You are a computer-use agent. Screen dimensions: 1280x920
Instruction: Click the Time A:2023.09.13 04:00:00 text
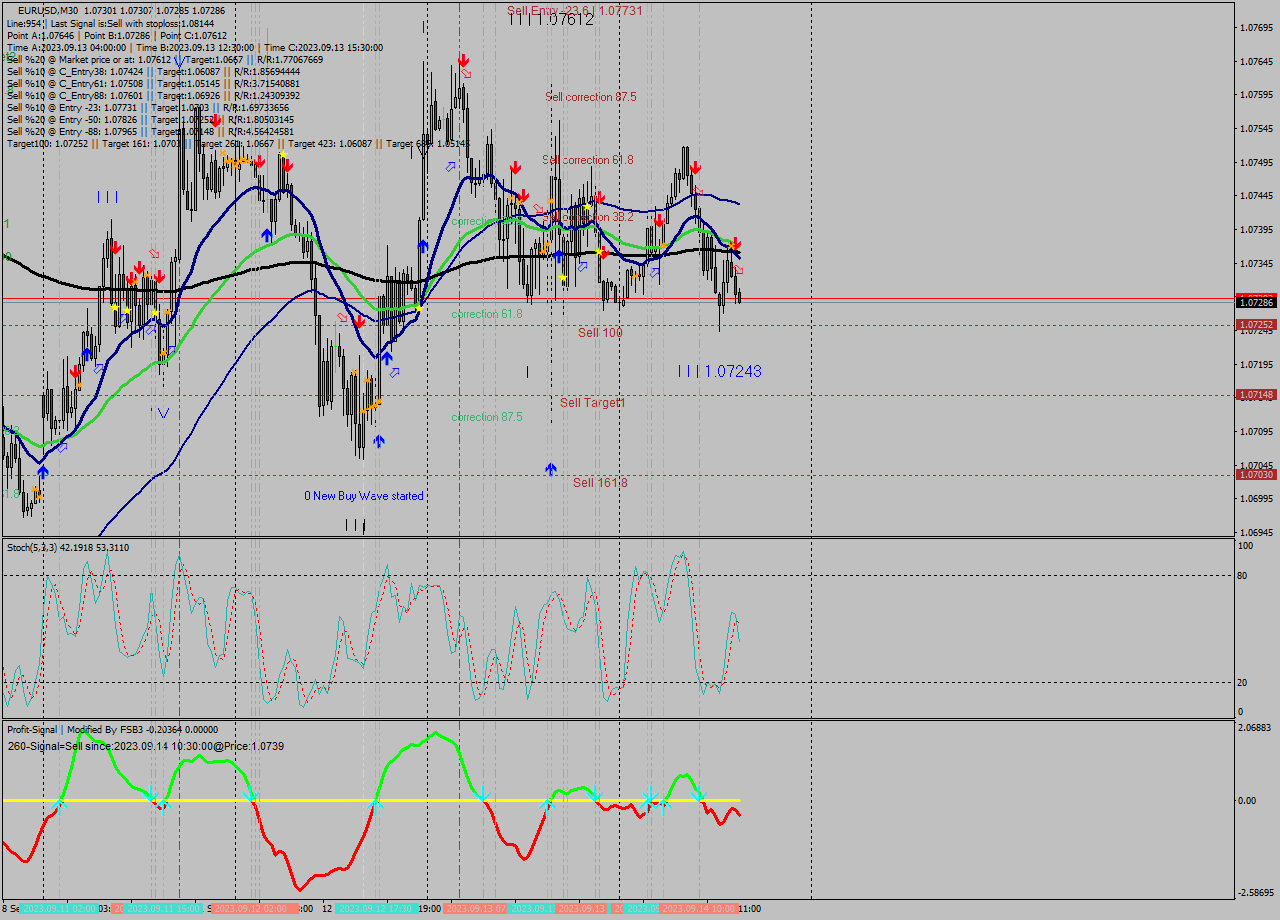pos(66,47)
